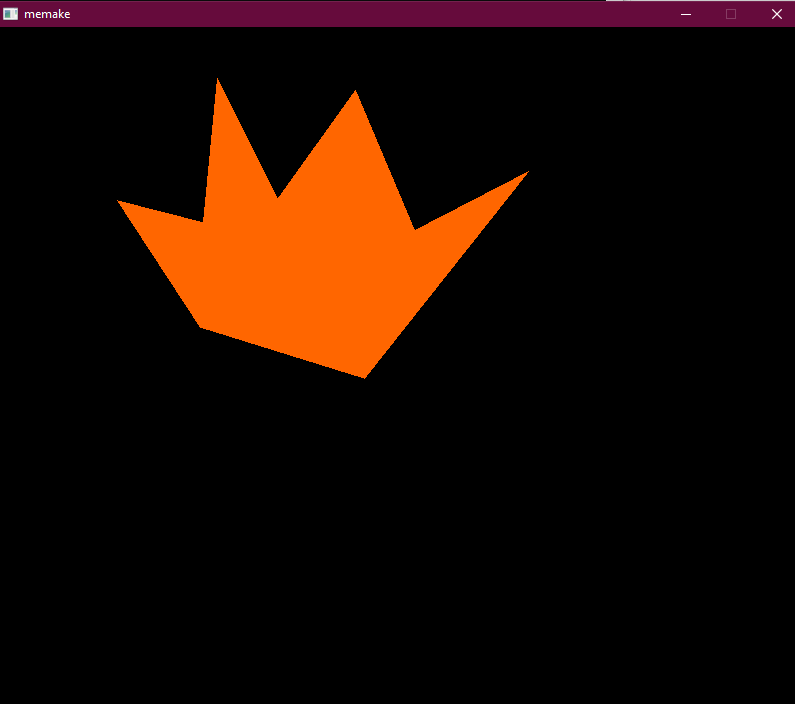Click the memake window app icon
Viewport: 795px width, 704px height.
10,14
